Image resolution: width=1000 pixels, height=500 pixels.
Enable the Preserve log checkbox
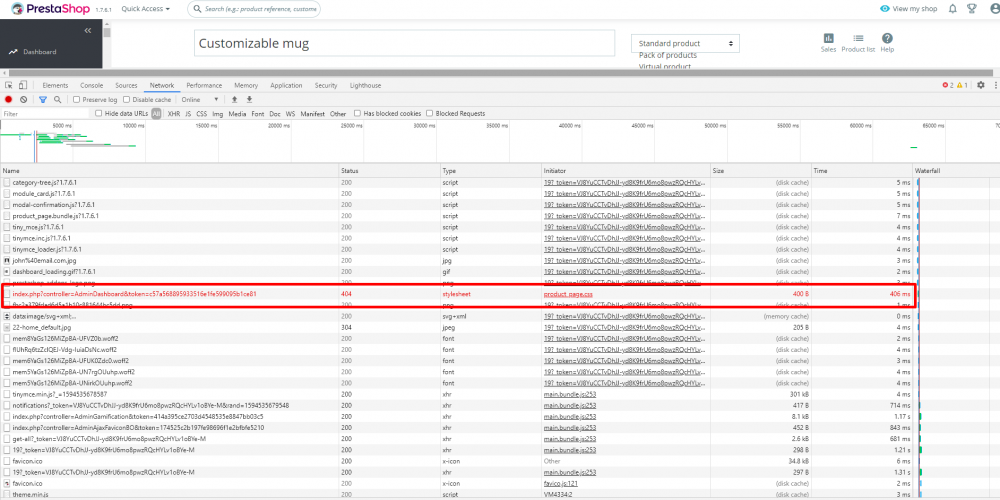[78, 100]
